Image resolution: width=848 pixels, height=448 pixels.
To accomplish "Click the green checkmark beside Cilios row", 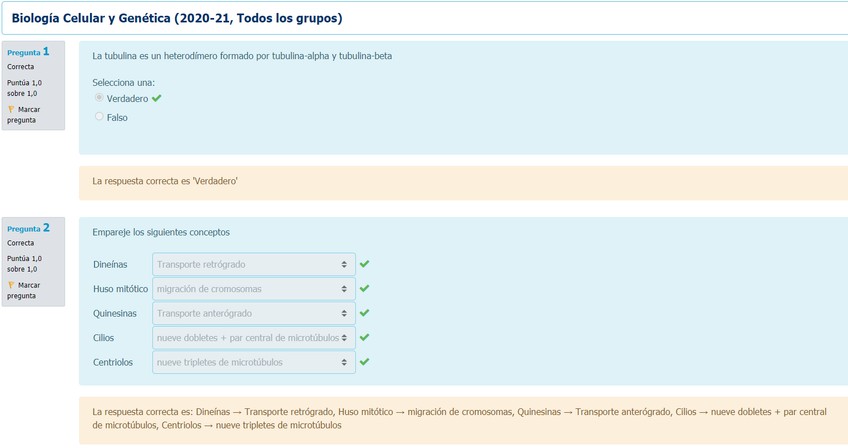I will click(x=365, y=337).
